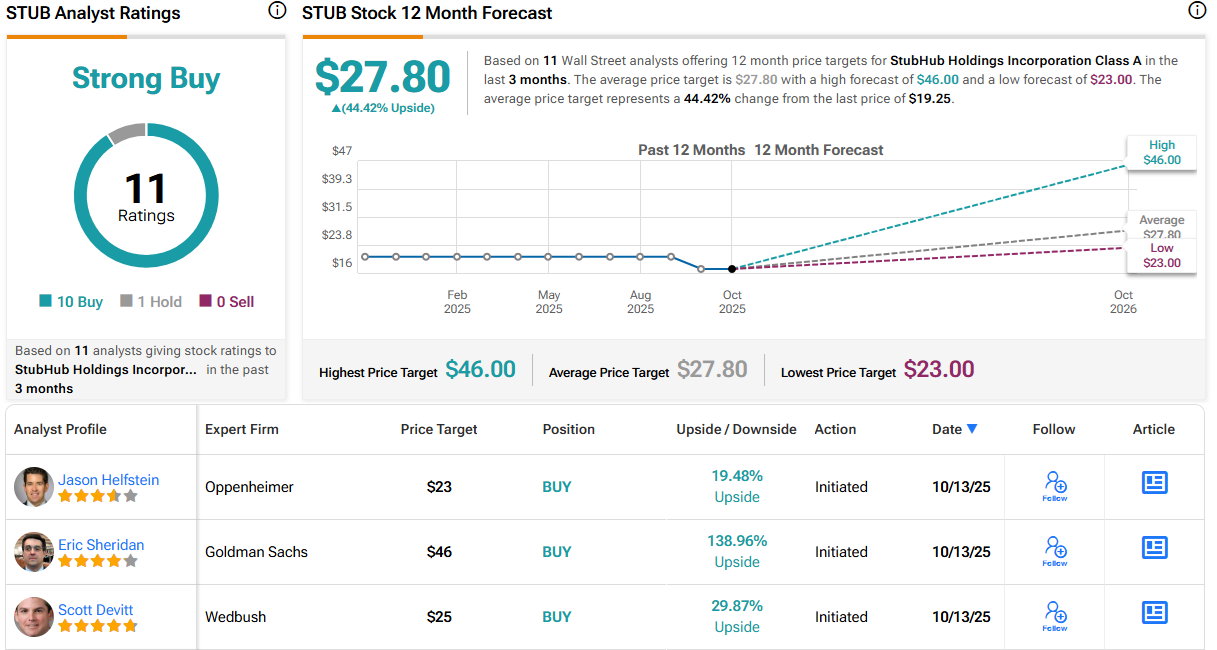
Task: Follow analyst Jason Helfstein
Action: (1054, 486)
